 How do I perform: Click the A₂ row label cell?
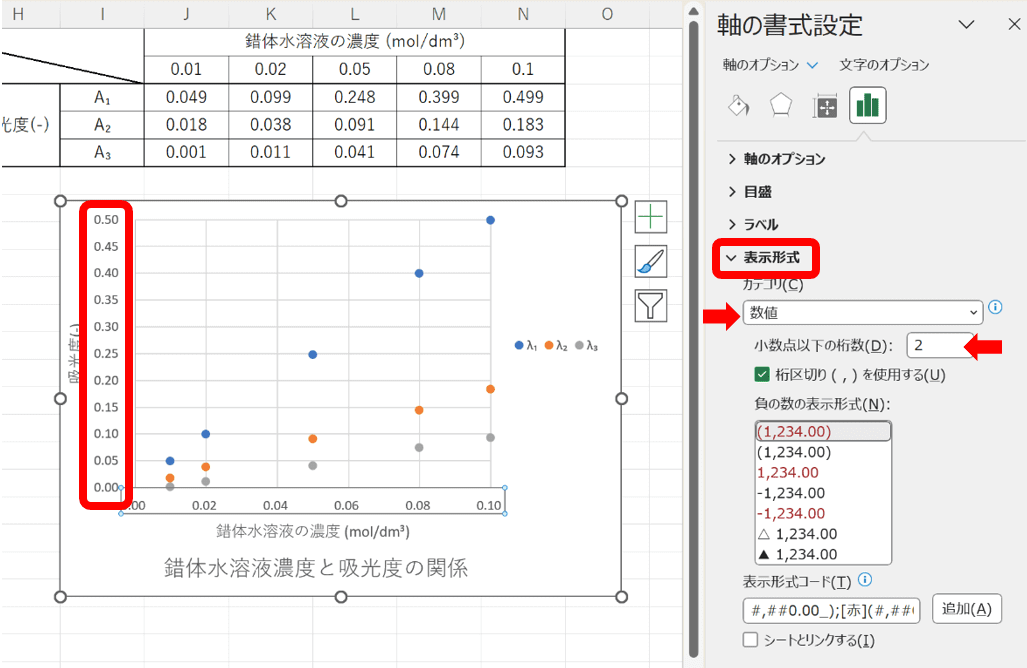[102, 124]
